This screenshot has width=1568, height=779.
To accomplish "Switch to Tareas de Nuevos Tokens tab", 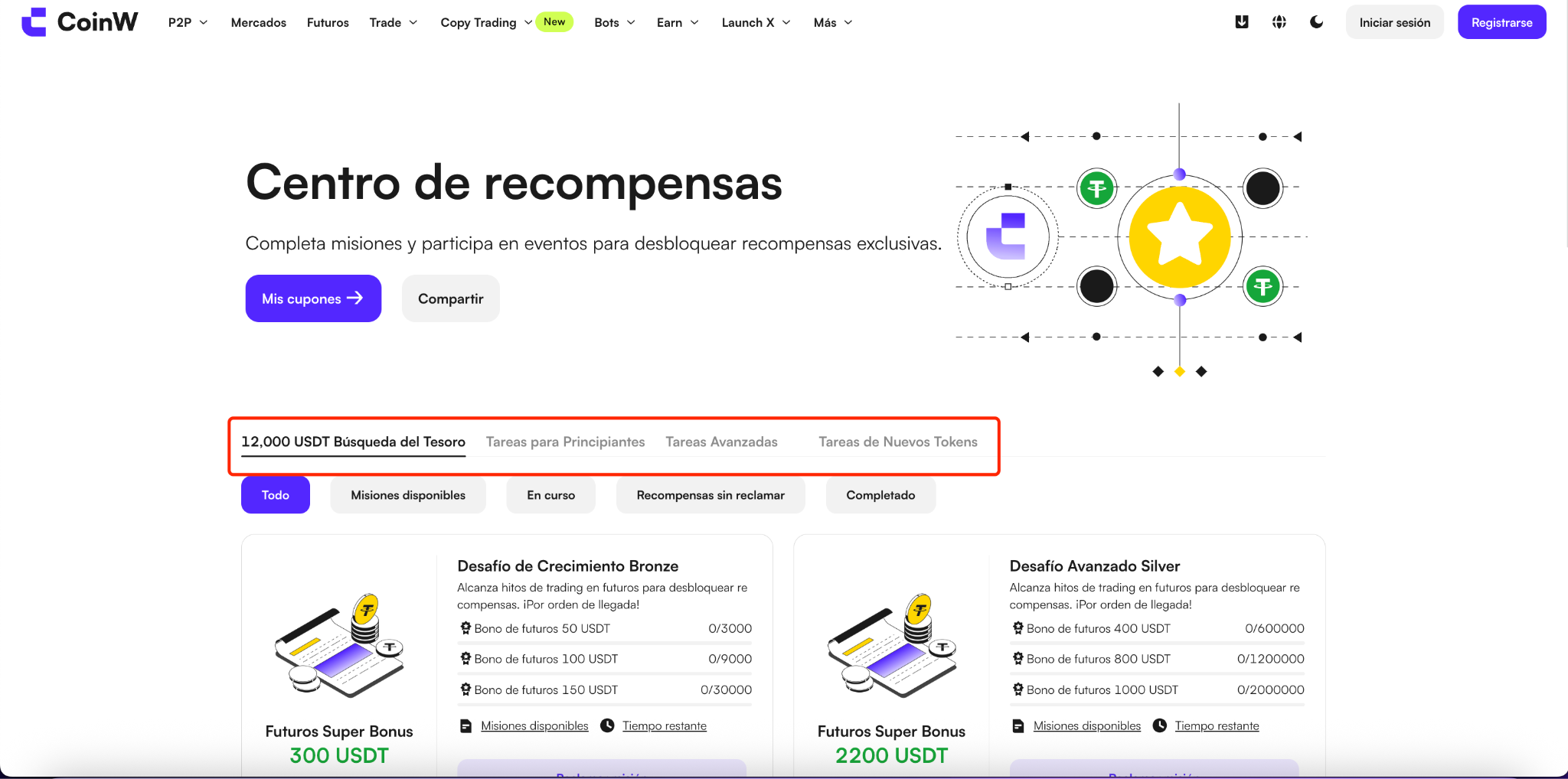I will 898,442.
